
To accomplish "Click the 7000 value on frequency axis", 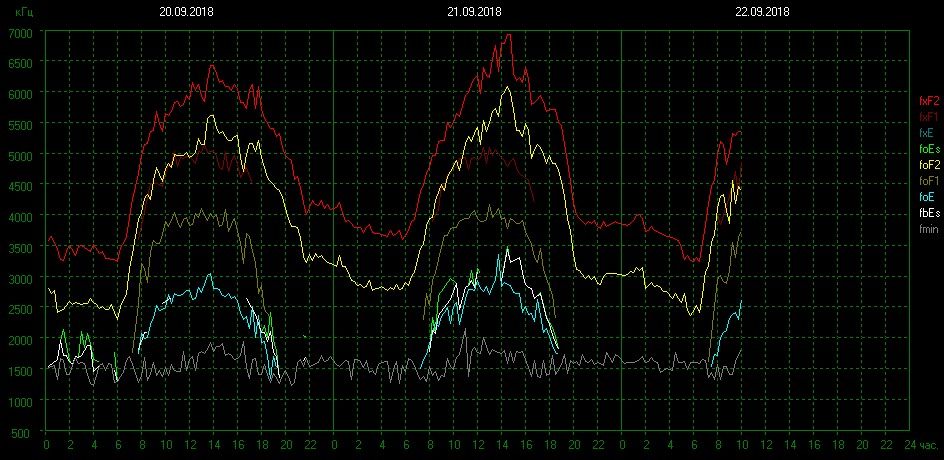I will 20,32.
